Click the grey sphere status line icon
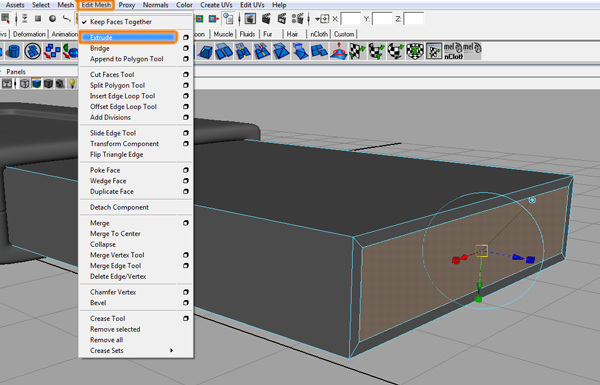The height and width of the screenshot is (385, 600). (52, 18)
